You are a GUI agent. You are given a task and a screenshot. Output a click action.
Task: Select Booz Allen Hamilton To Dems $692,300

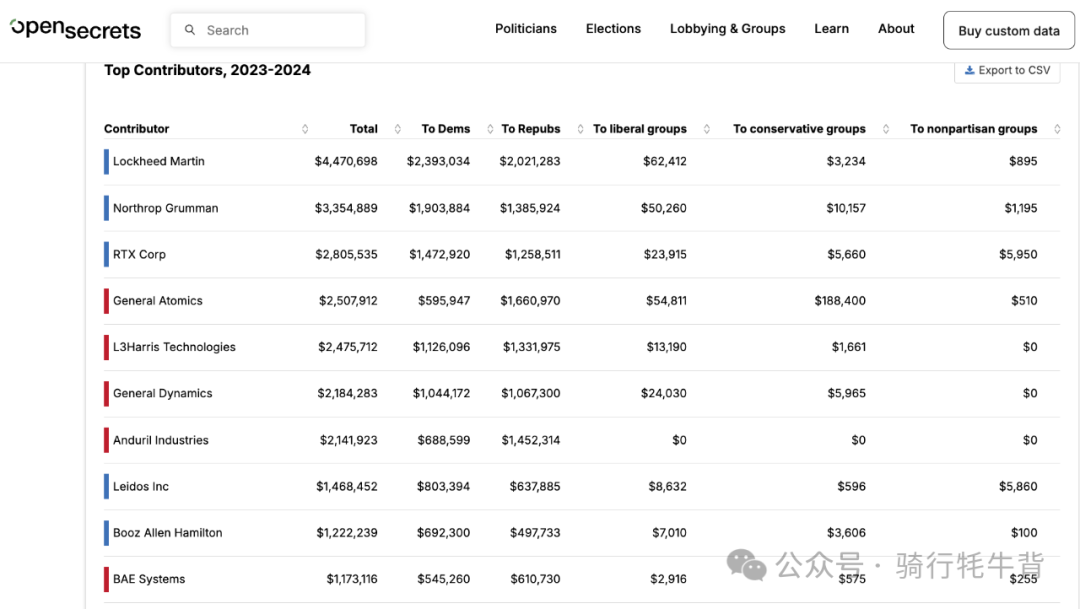(443, 533)
